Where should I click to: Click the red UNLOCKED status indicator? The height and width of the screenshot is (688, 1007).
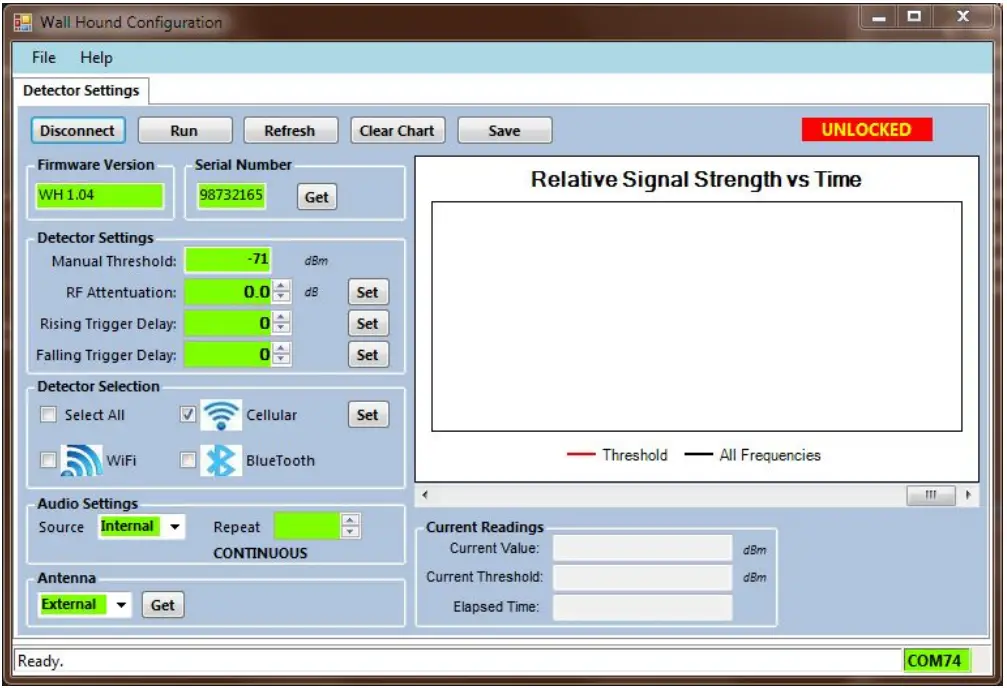866,129
